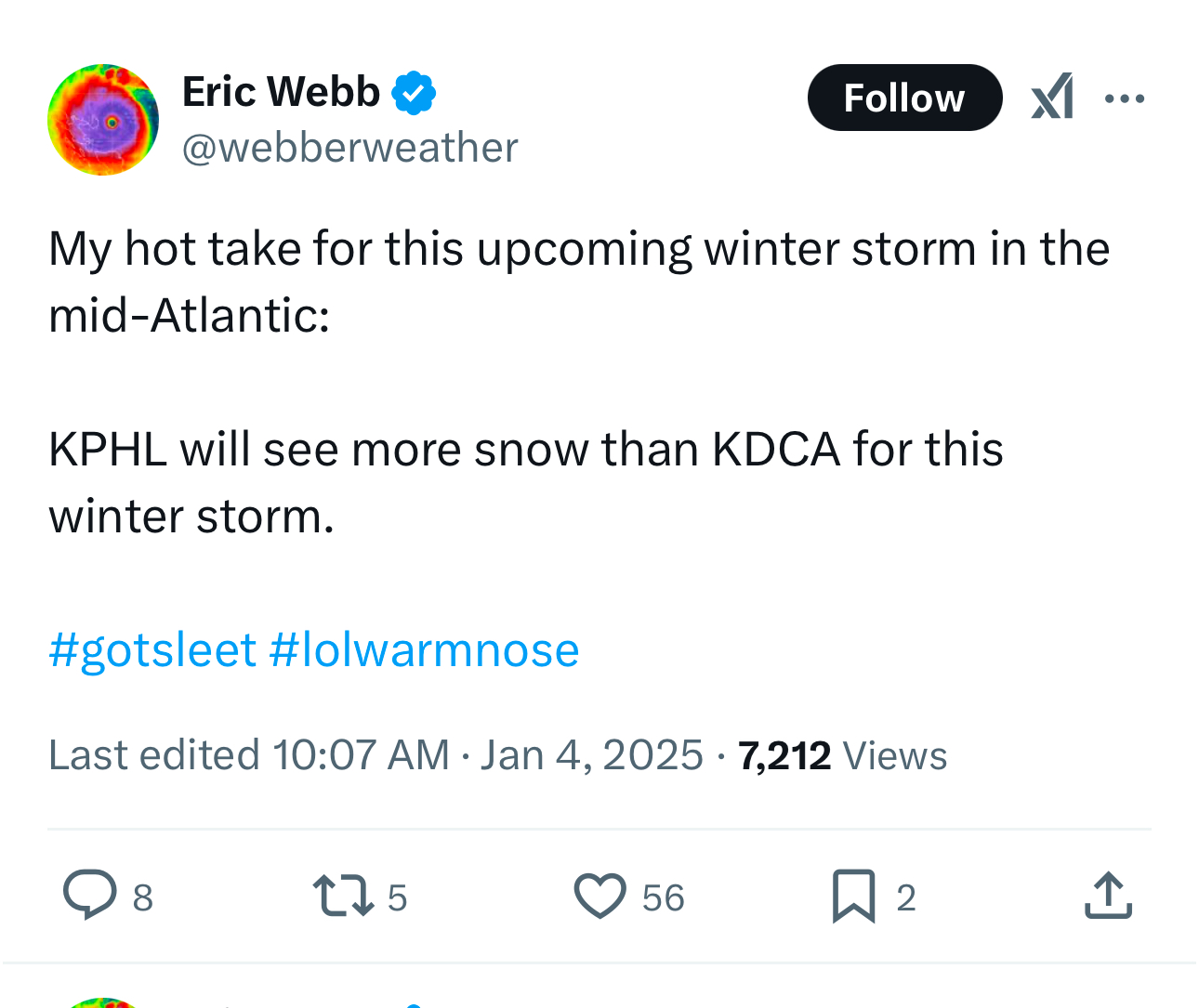Viewport: 1199px width, 1008px height.
Task: Open the @webberweather handle link
Action: 349,148
